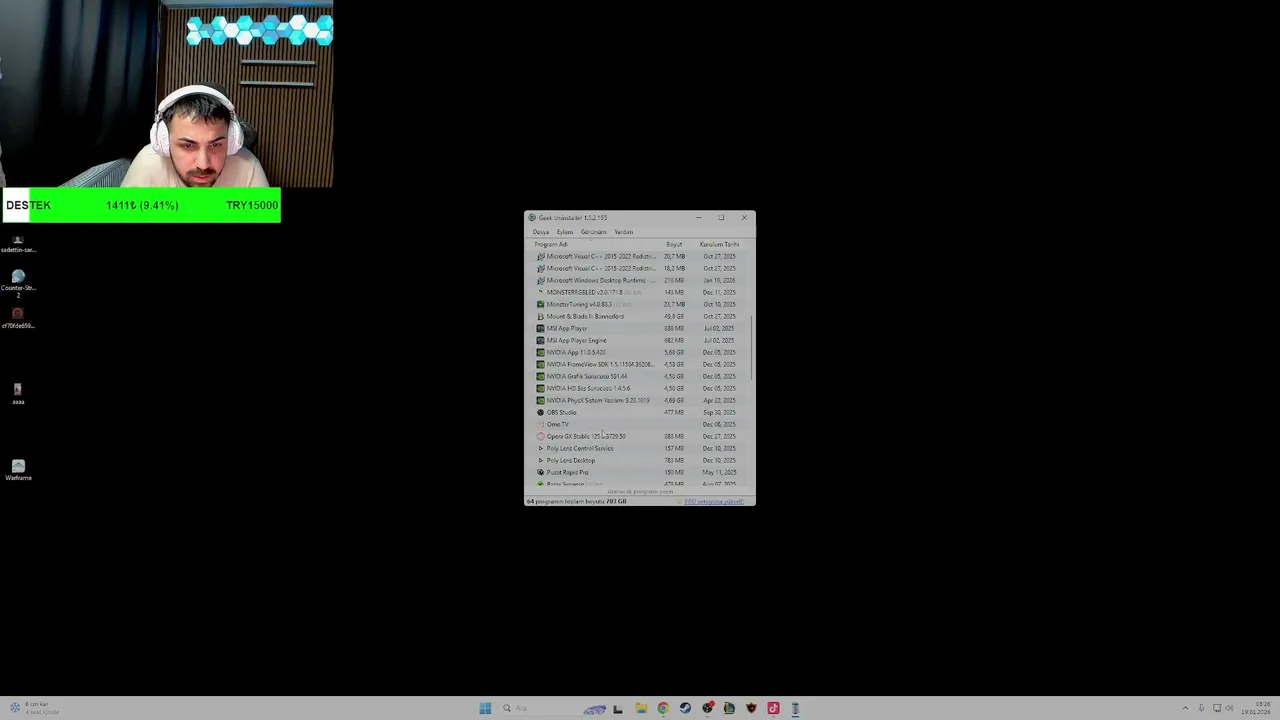Viewport: 1280px width, 720px height.
Task: Open the Yardım menu
Action: coord(624,232)
